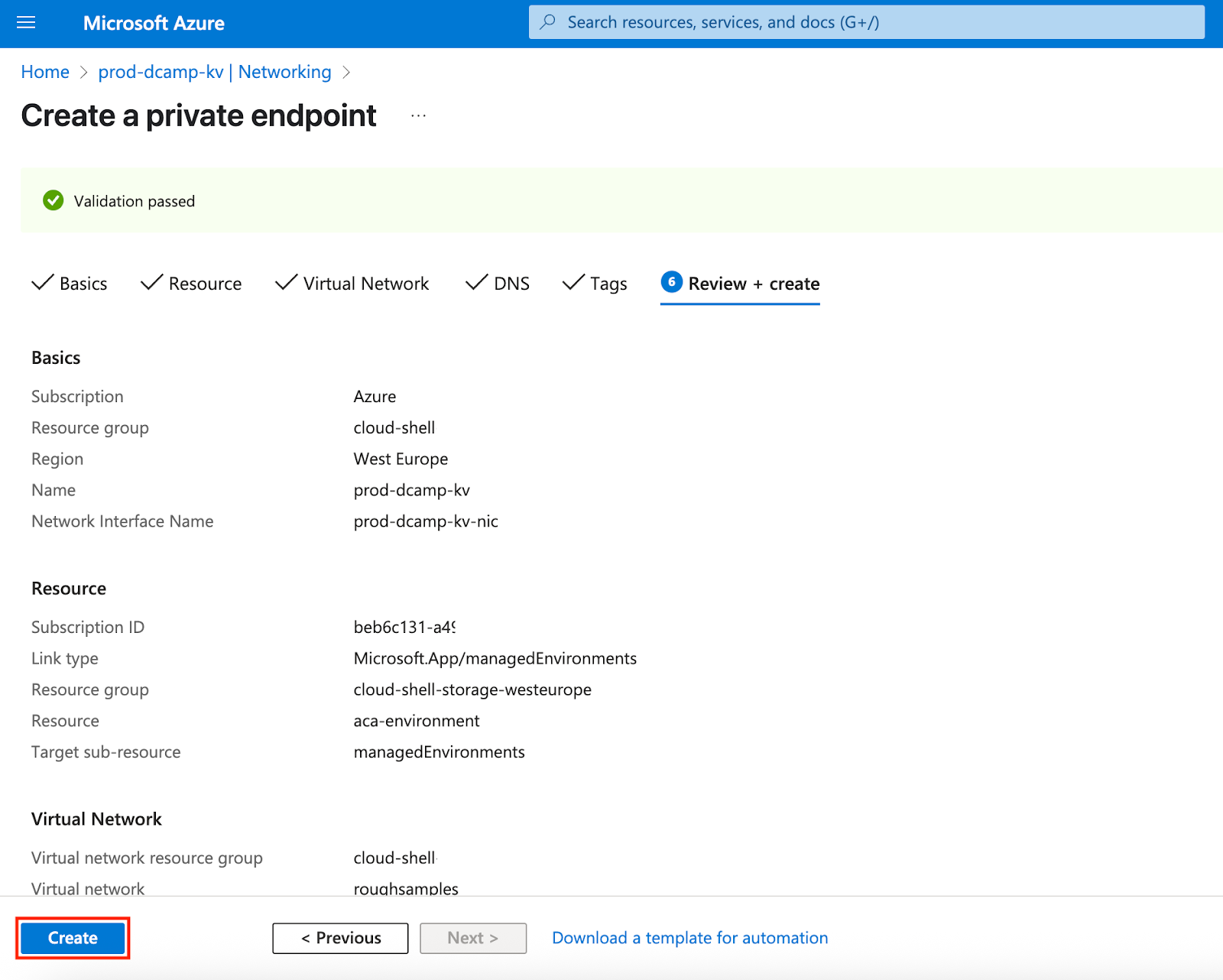Select the roughsamples virtual network value
Image resolution: width=1223 pixels, height=980 pixels.
[406, 889]
